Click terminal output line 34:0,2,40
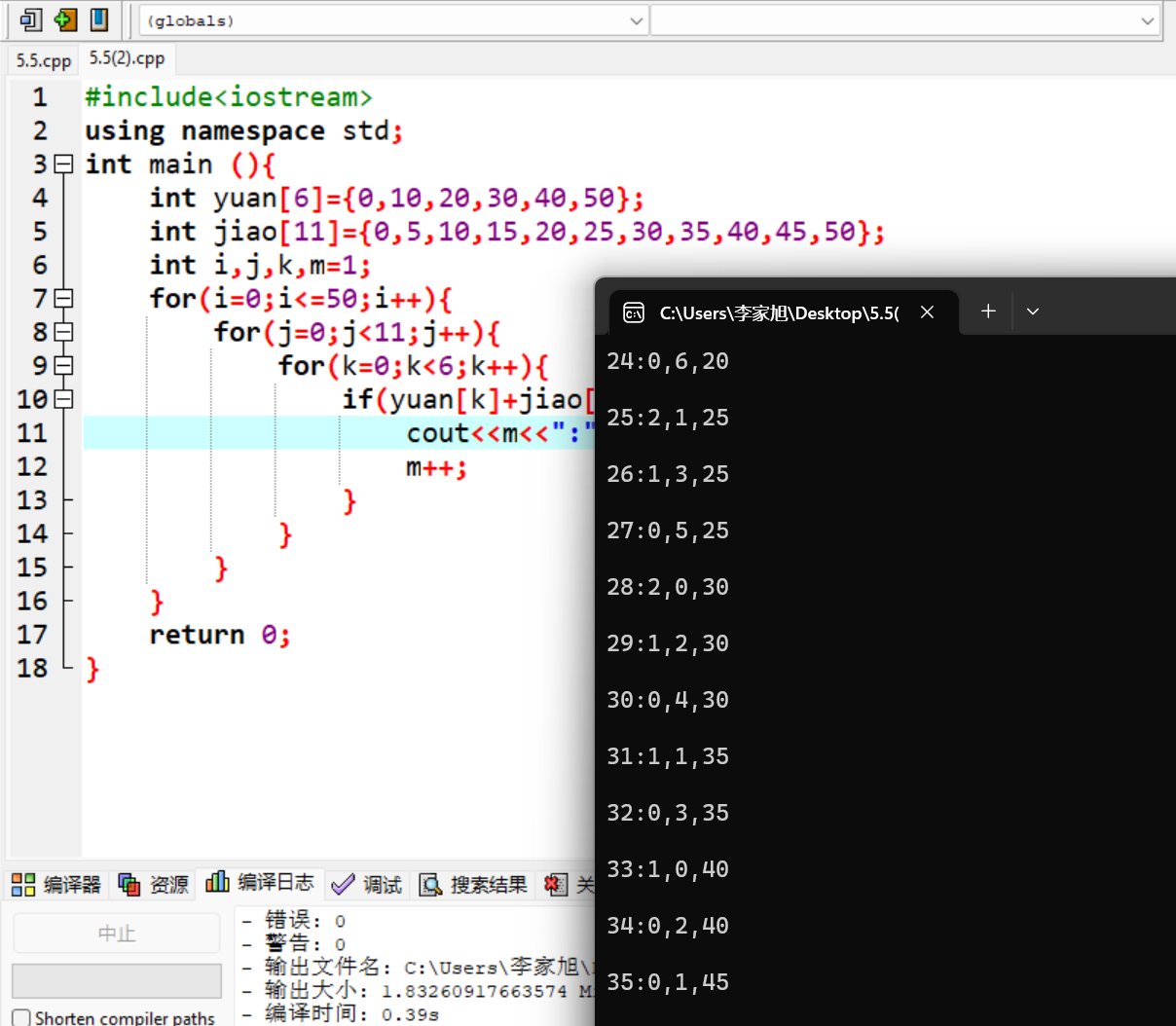 [x=668, y=926]
